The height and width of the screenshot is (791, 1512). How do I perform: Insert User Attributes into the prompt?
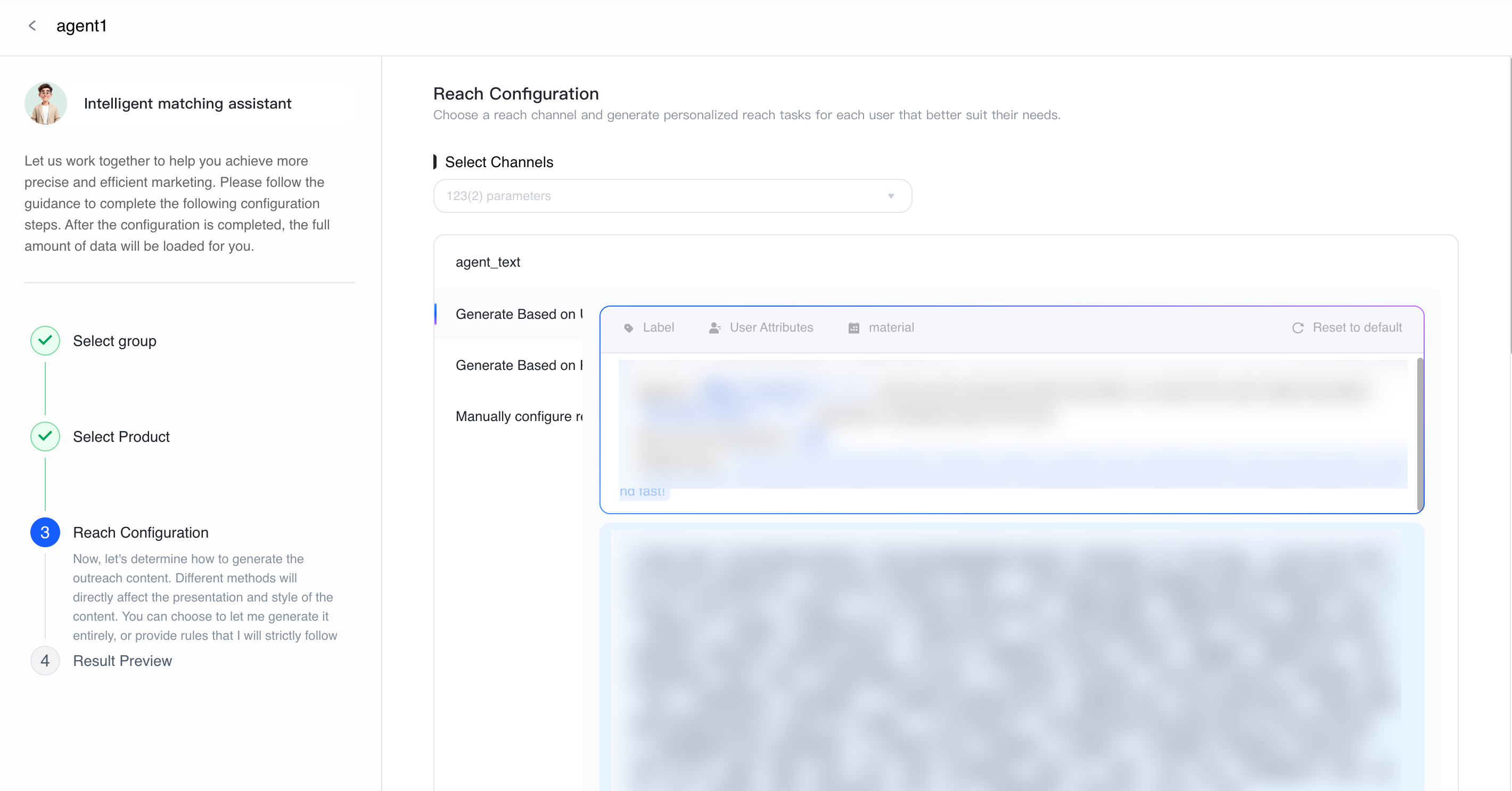761,328
